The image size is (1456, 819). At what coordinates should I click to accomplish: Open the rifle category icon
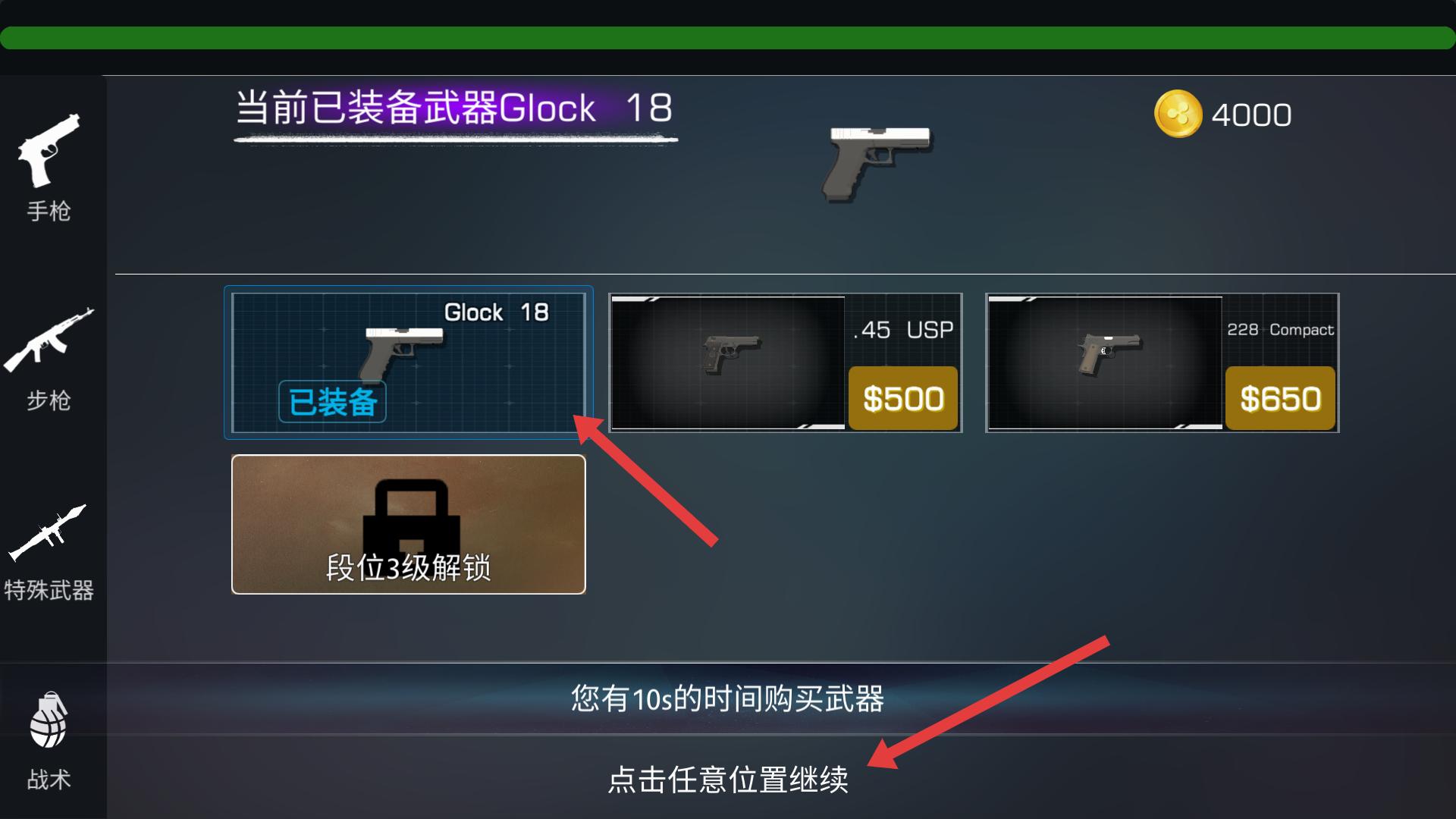[x=49, y=340]
